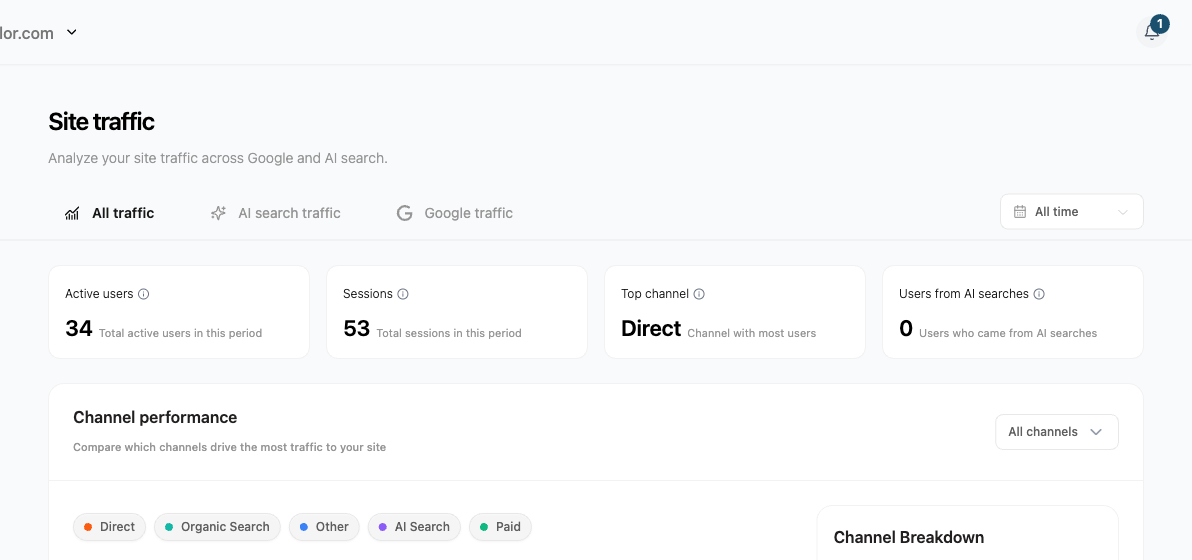Toggle the Direct channel legend chip
1192x560 pixels.
(109, 527)
